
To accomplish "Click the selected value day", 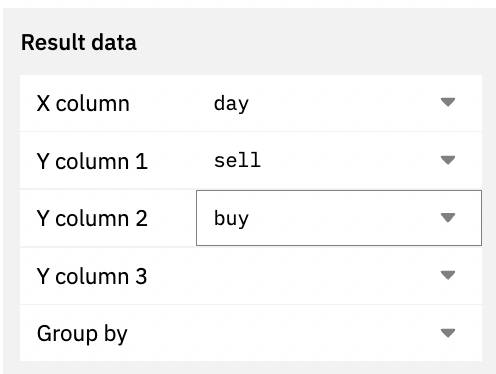I will [x=231, y=104].
